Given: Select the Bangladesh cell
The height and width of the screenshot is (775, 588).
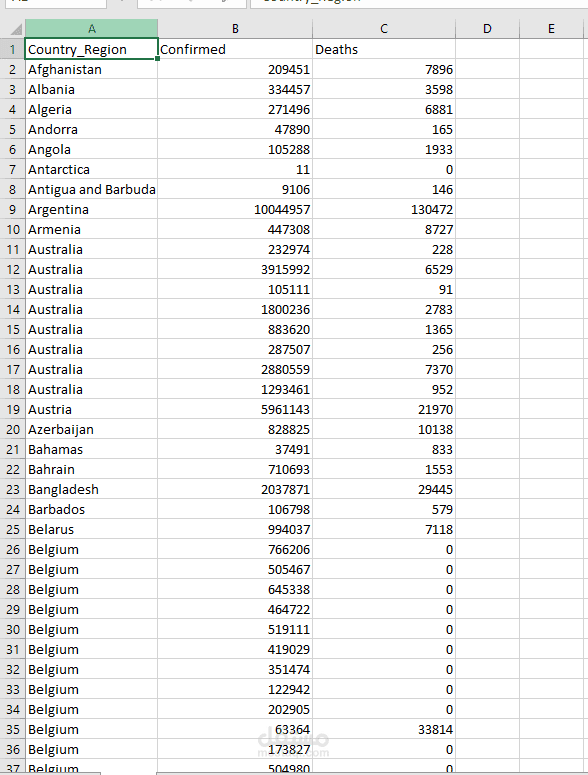Looking at the screenshot, I should [x=91, y=489].
